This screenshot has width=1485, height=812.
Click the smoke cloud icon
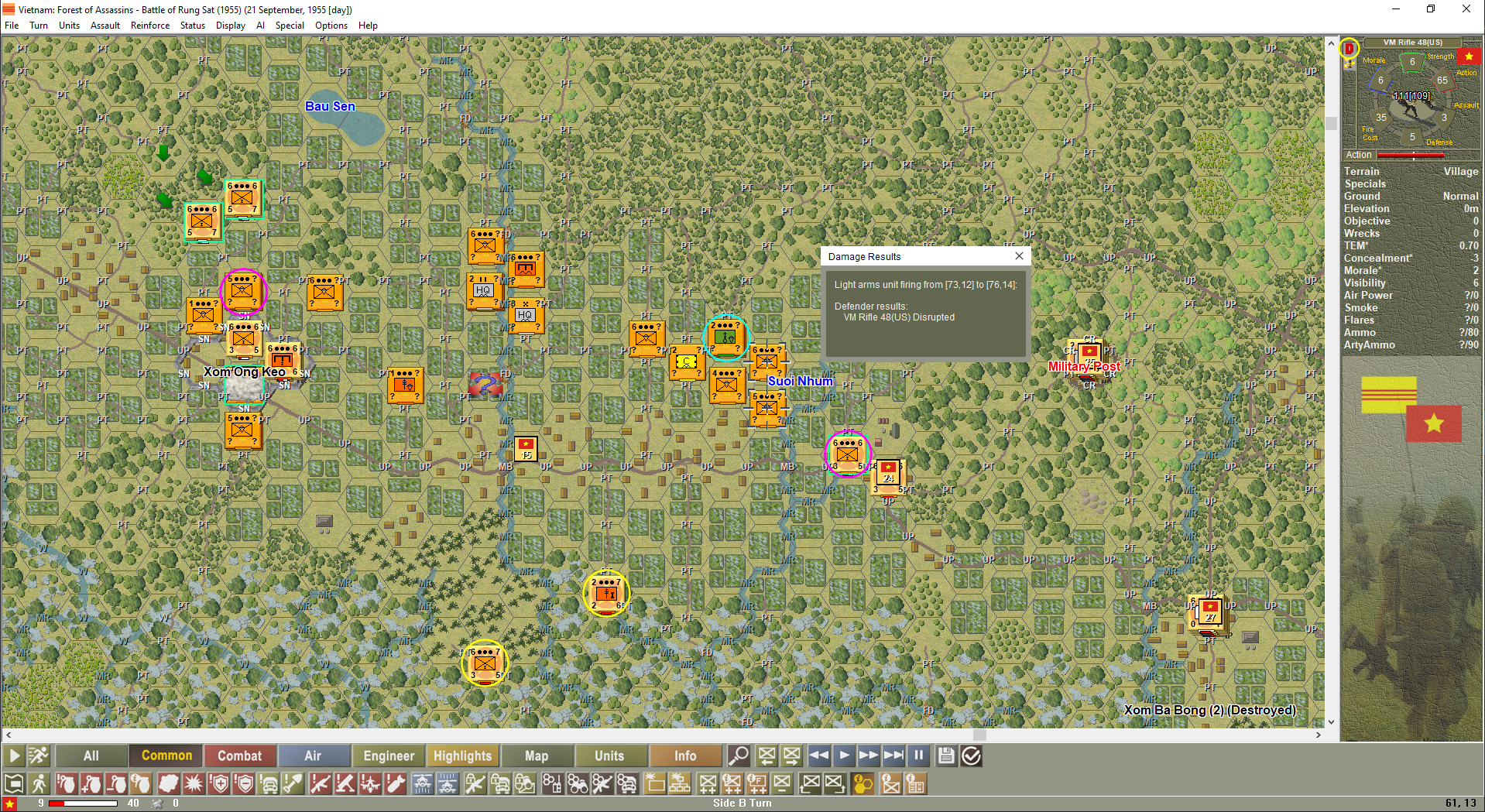(x=168, y=784)
